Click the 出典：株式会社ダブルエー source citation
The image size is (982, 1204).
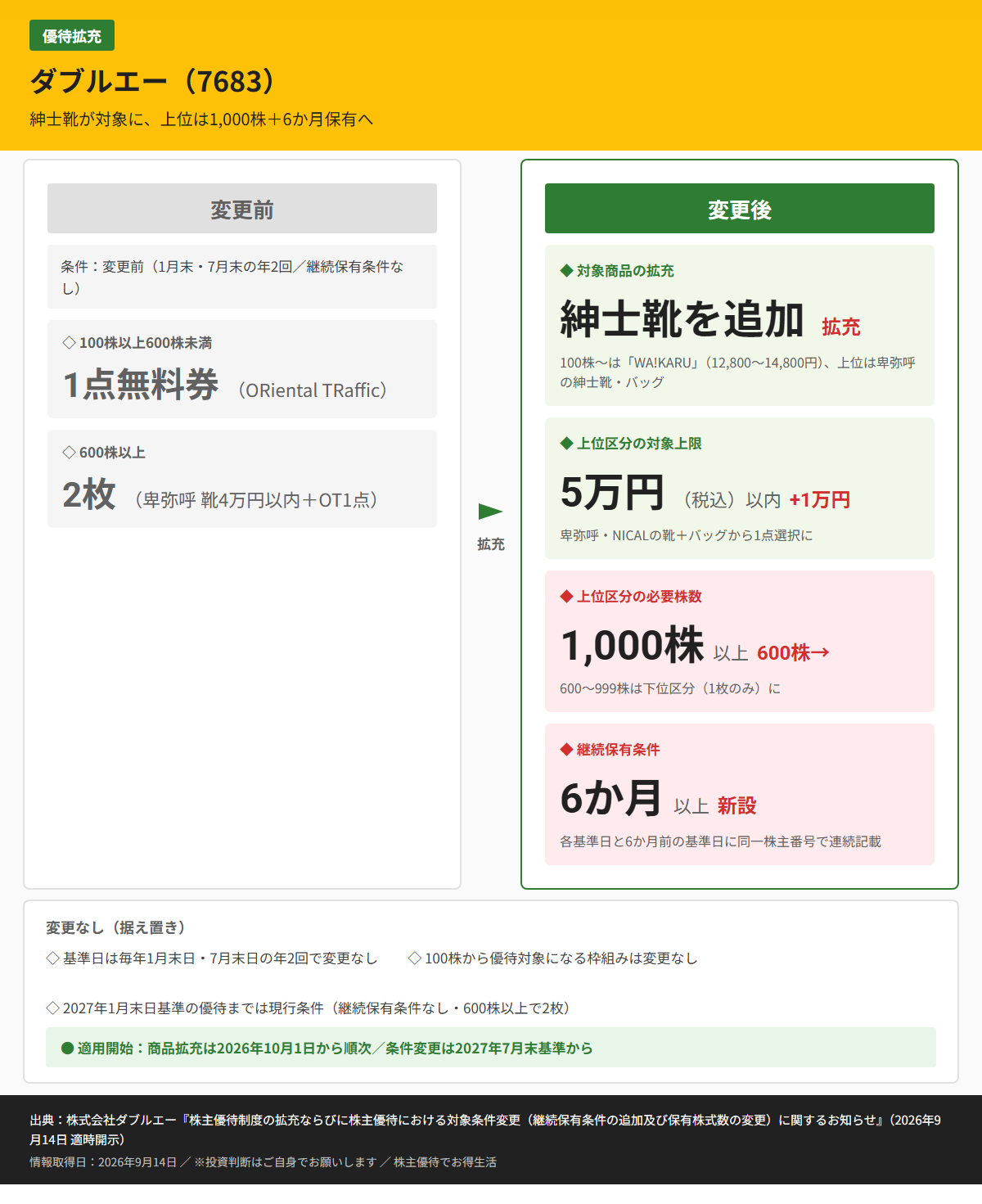point(486,1130)
